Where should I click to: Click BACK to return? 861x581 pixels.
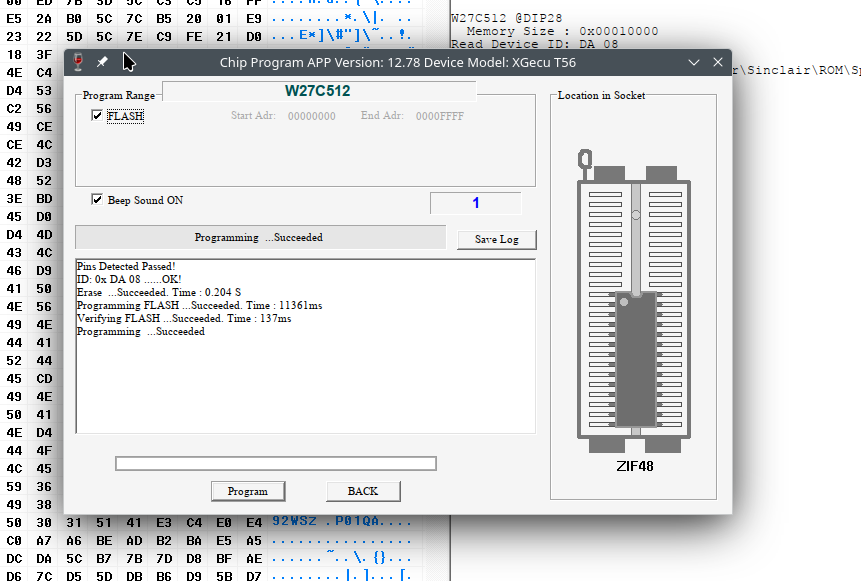(x=362, y=491)
